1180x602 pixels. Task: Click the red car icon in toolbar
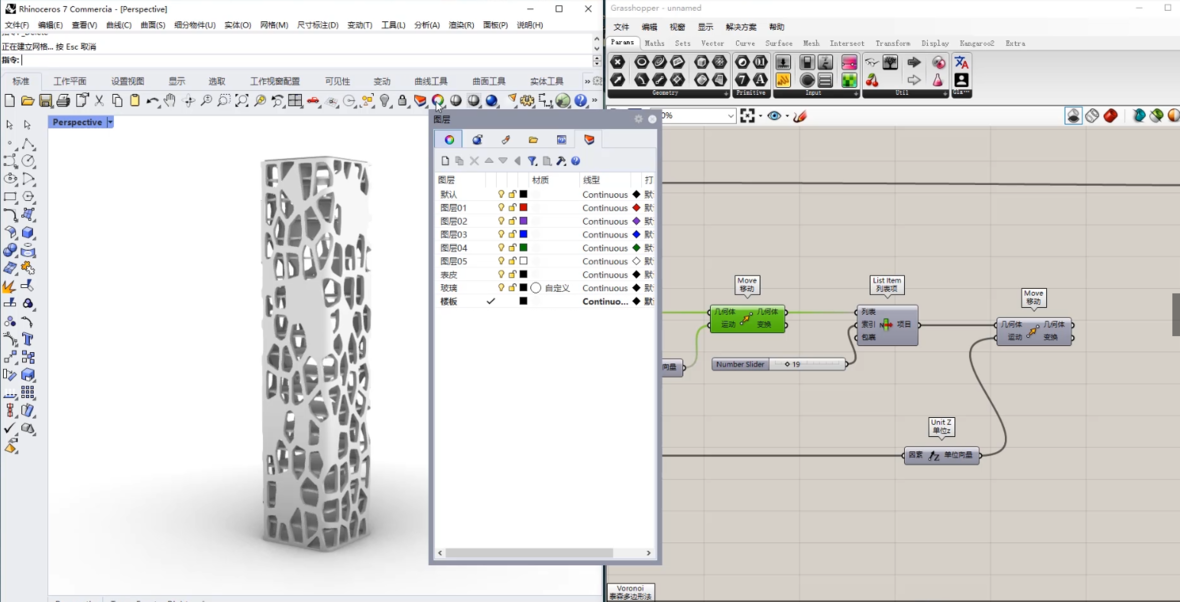pyautogui.click(x=313, y=100)
